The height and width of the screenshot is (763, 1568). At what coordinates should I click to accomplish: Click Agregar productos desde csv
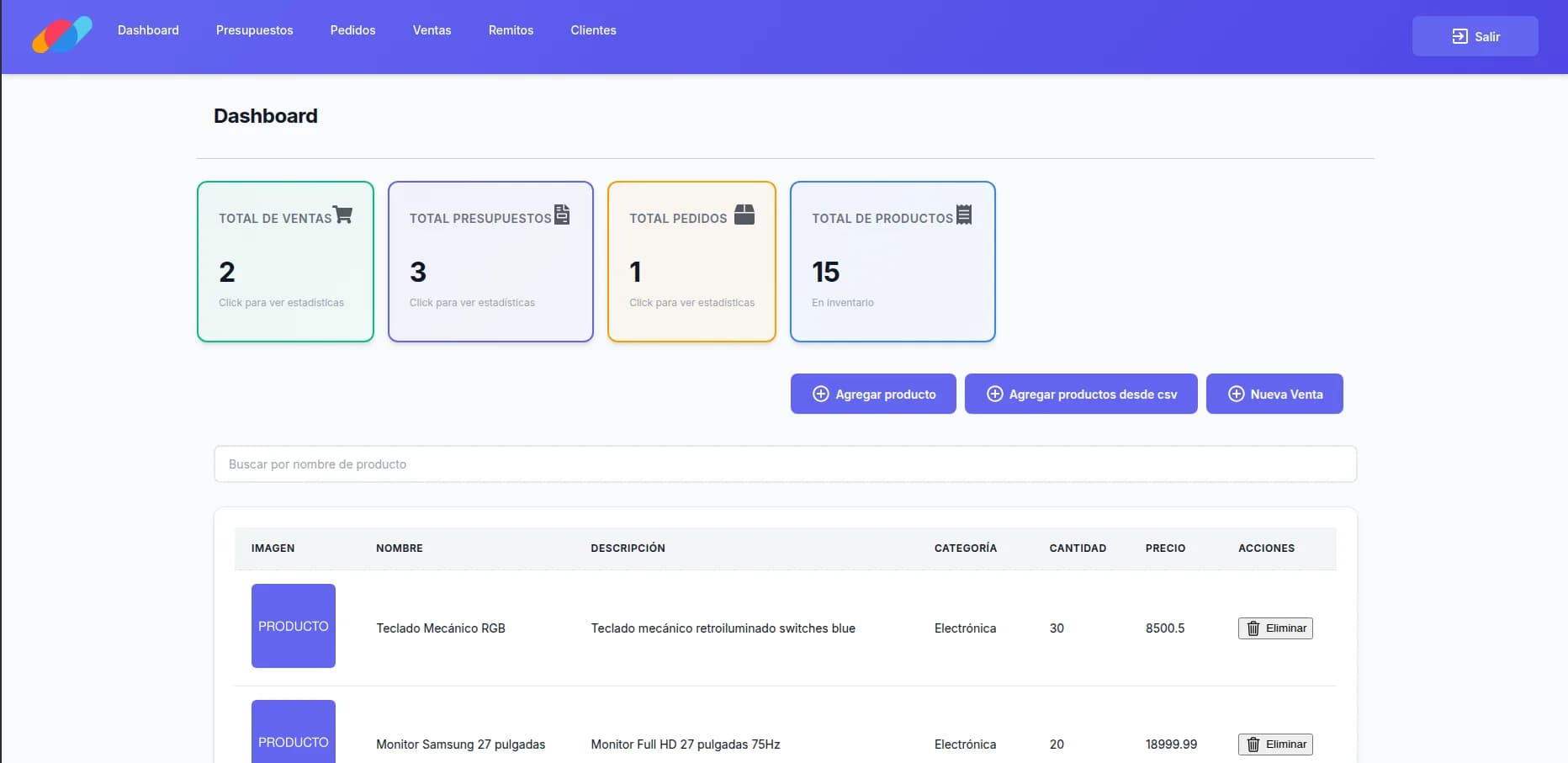1081,394
